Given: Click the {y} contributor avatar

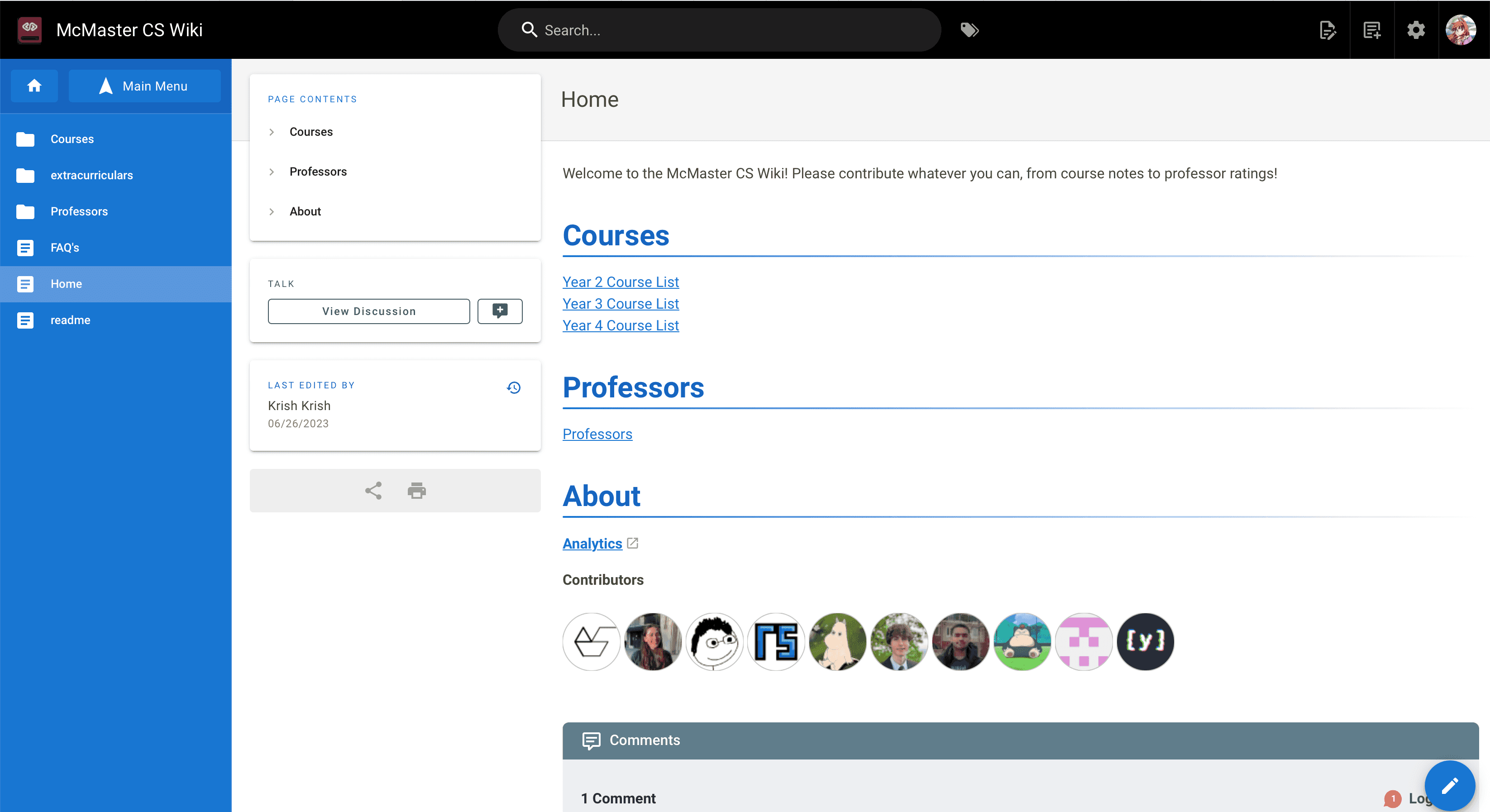Looking at the screenshot, I should click(x=1145, y=642).
